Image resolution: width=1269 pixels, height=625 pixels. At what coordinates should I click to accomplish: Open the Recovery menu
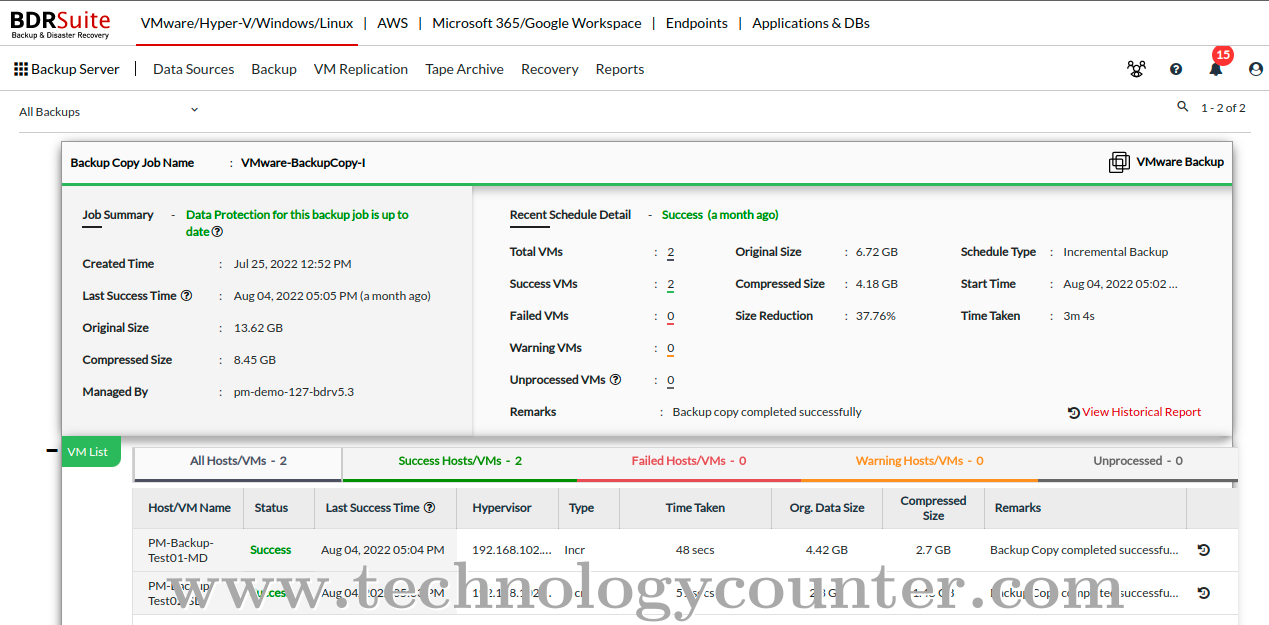coord(549,69)
